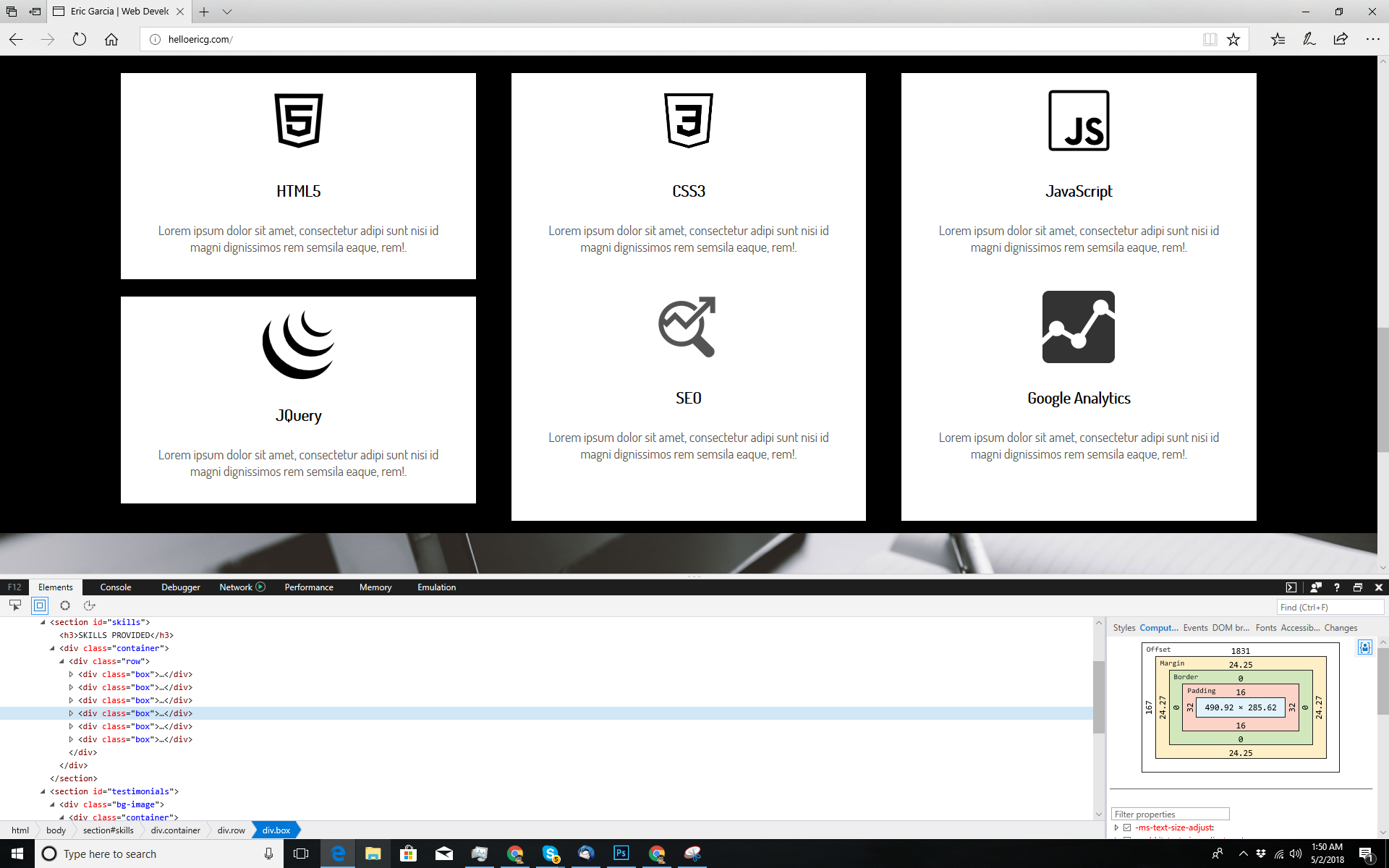Viewport: 1389px width, 868px height.
Task: Select the Fonts pane tab
Action: click(1266, 628)
